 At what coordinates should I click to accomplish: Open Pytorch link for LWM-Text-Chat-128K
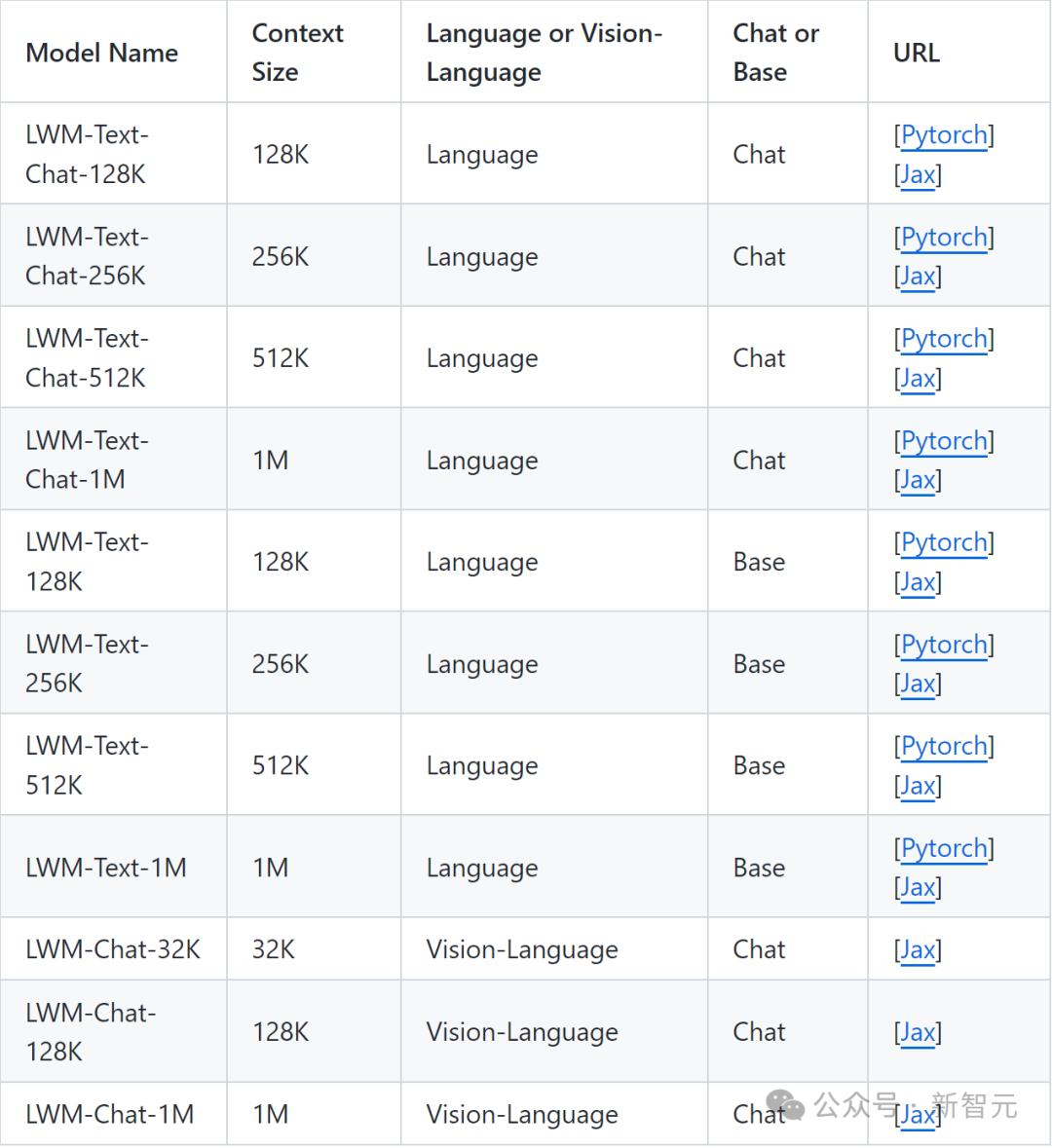tap(944, 135)
